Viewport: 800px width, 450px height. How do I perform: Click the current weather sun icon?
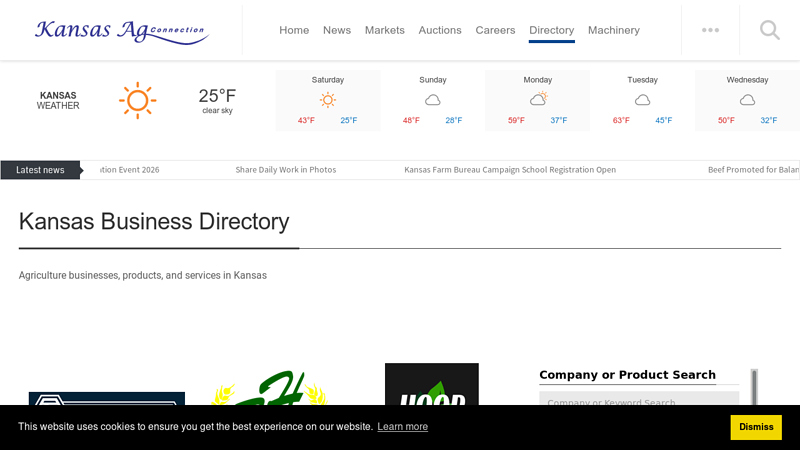(137, 100)
